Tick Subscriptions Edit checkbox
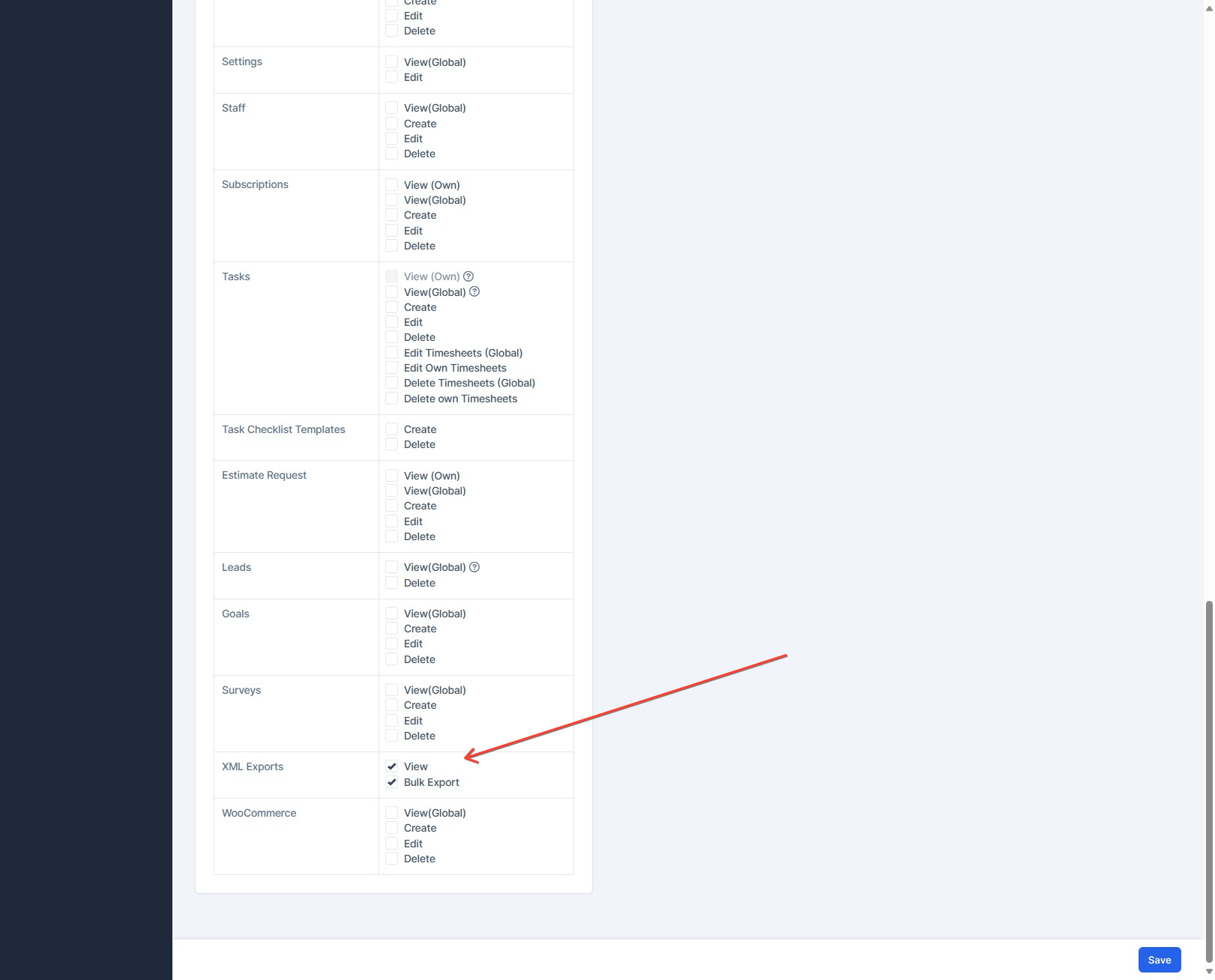The width and height of the screenshot is (1215, 980). [391, 231]
